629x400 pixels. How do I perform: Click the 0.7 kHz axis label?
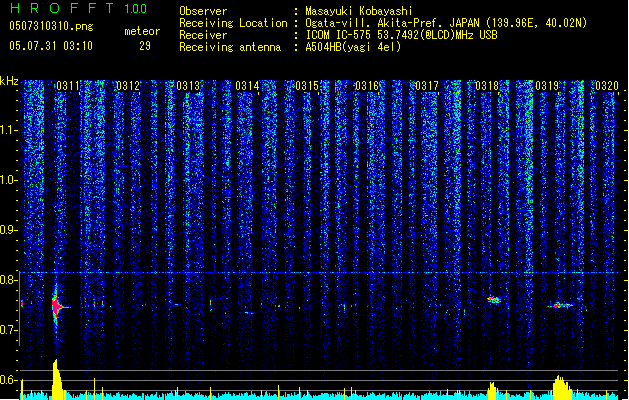(8, 330)
